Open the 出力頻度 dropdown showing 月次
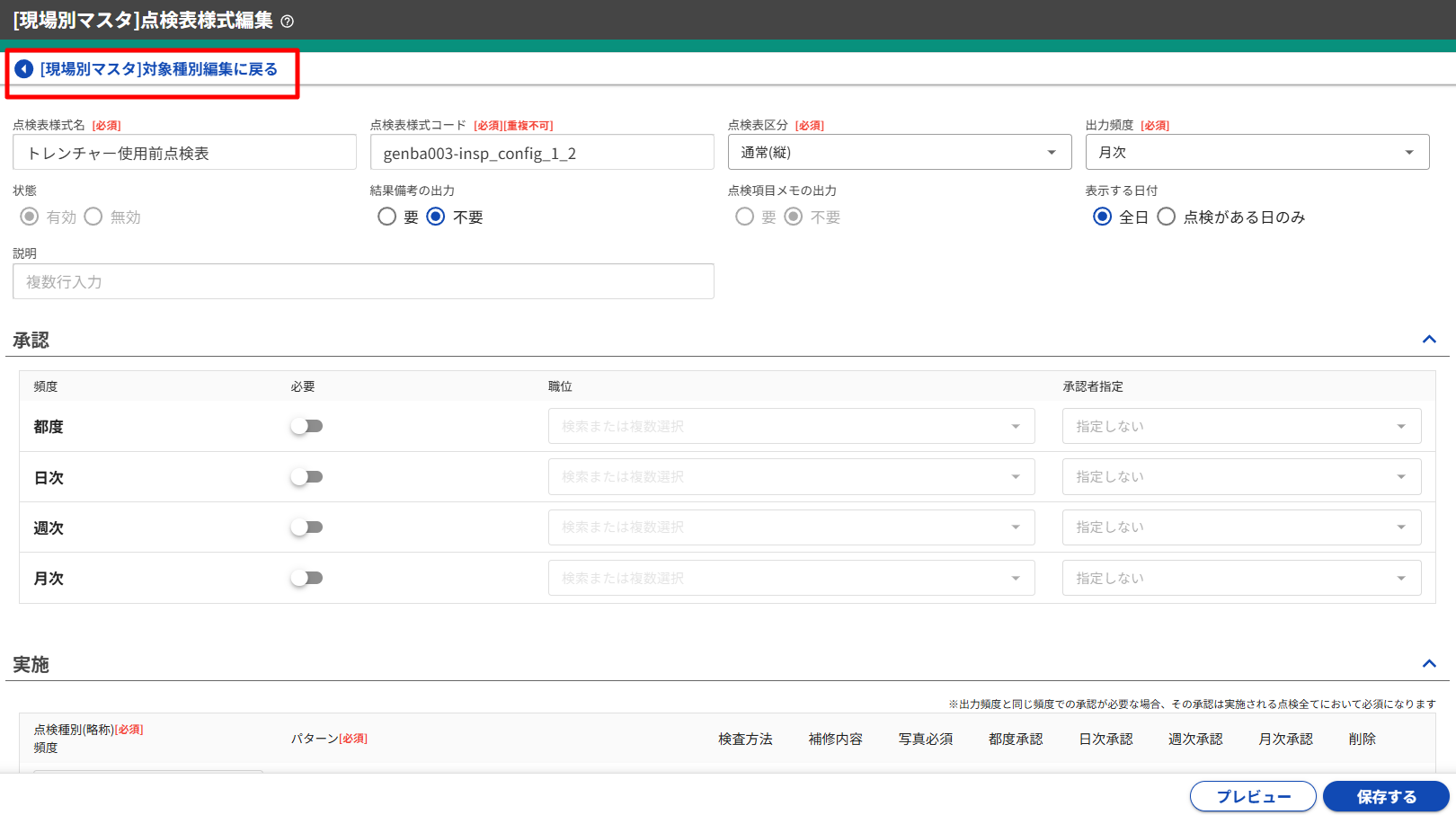 coord(1256,153)
